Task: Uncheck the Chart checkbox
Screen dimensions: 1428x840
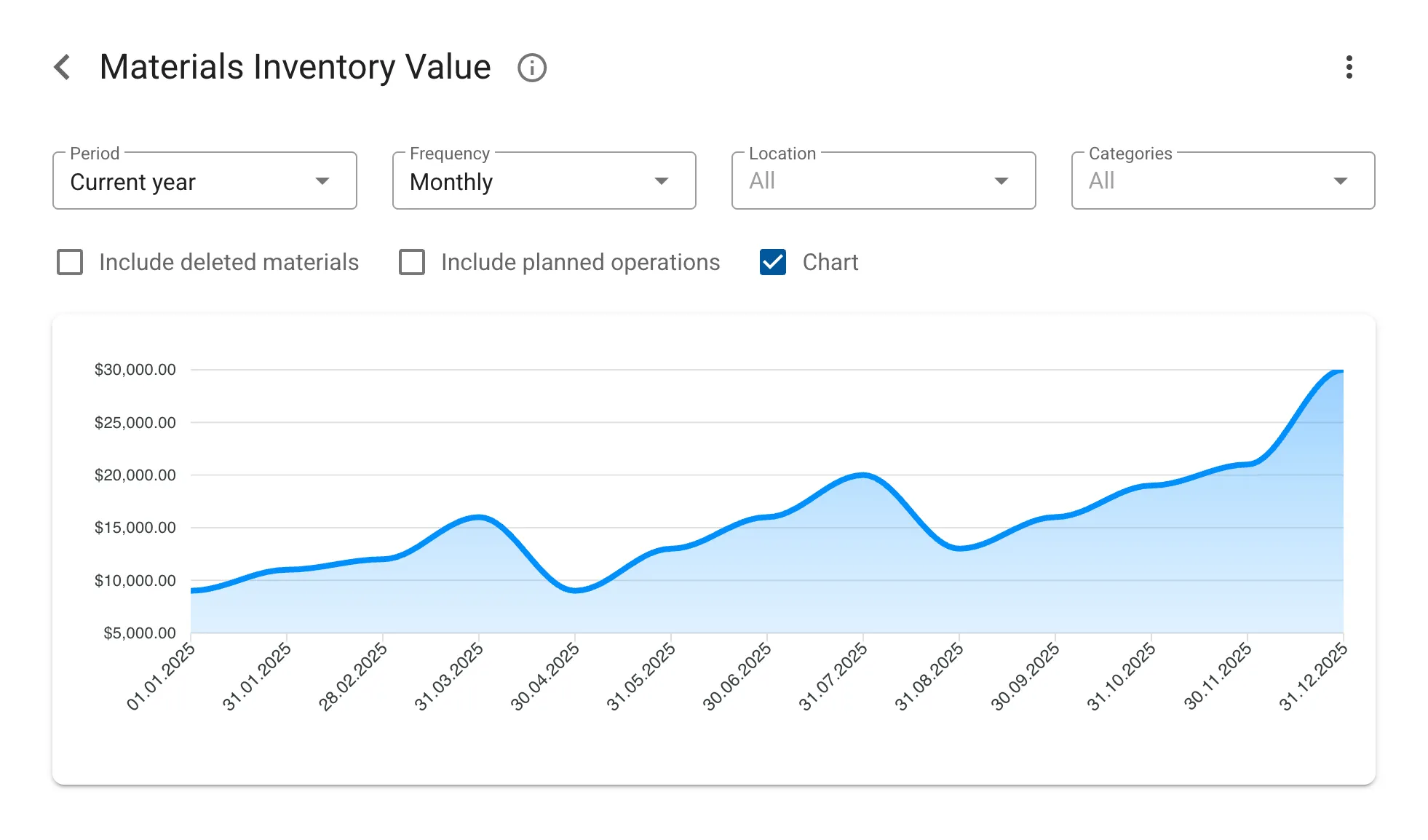Action: coord(774,262)
